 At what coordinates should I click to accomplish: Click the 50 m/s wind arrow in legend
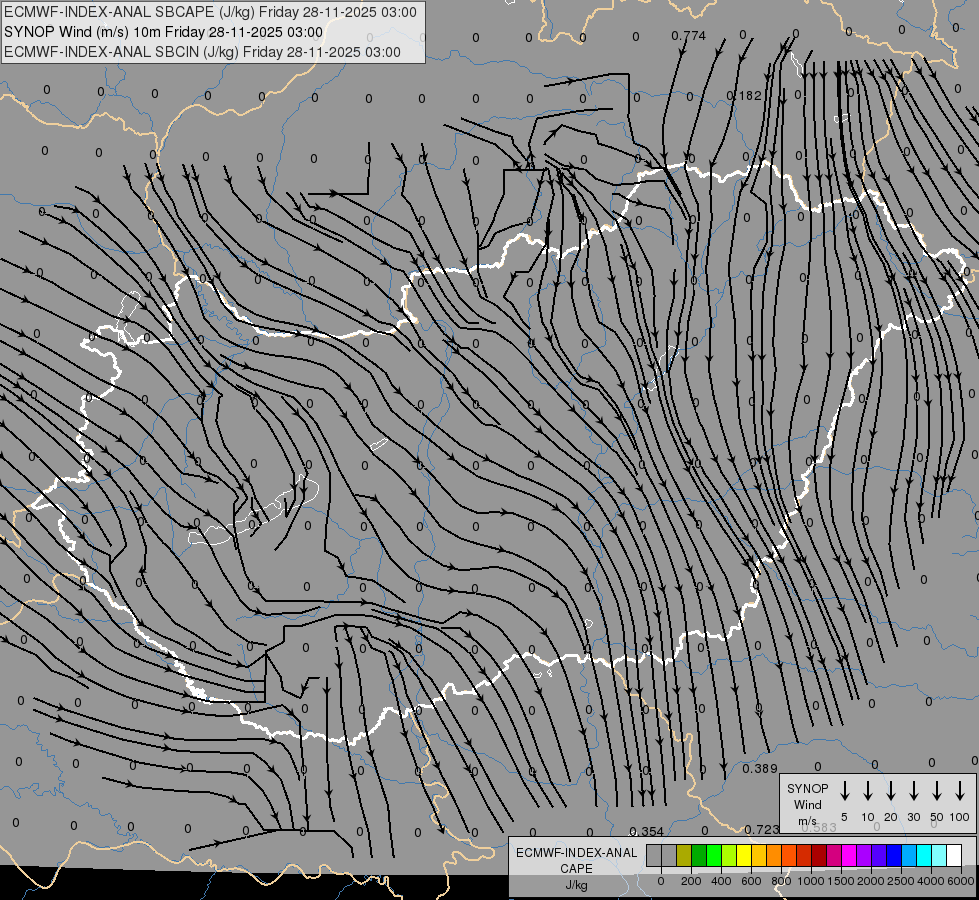[x=937, y=791]
